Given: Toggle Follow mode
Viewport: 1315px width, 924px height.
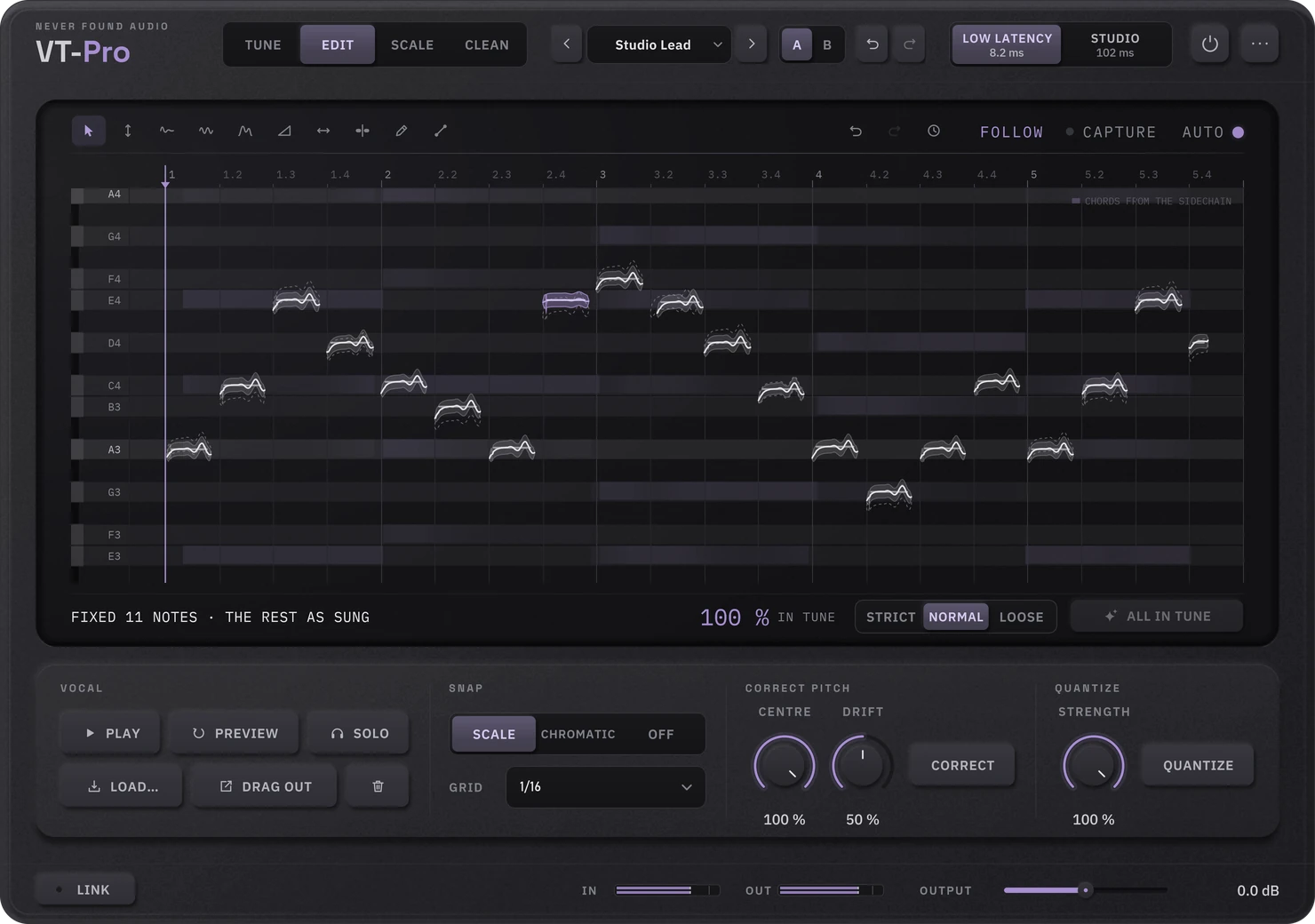Looking at the screenshot, I should (1012, 132).
